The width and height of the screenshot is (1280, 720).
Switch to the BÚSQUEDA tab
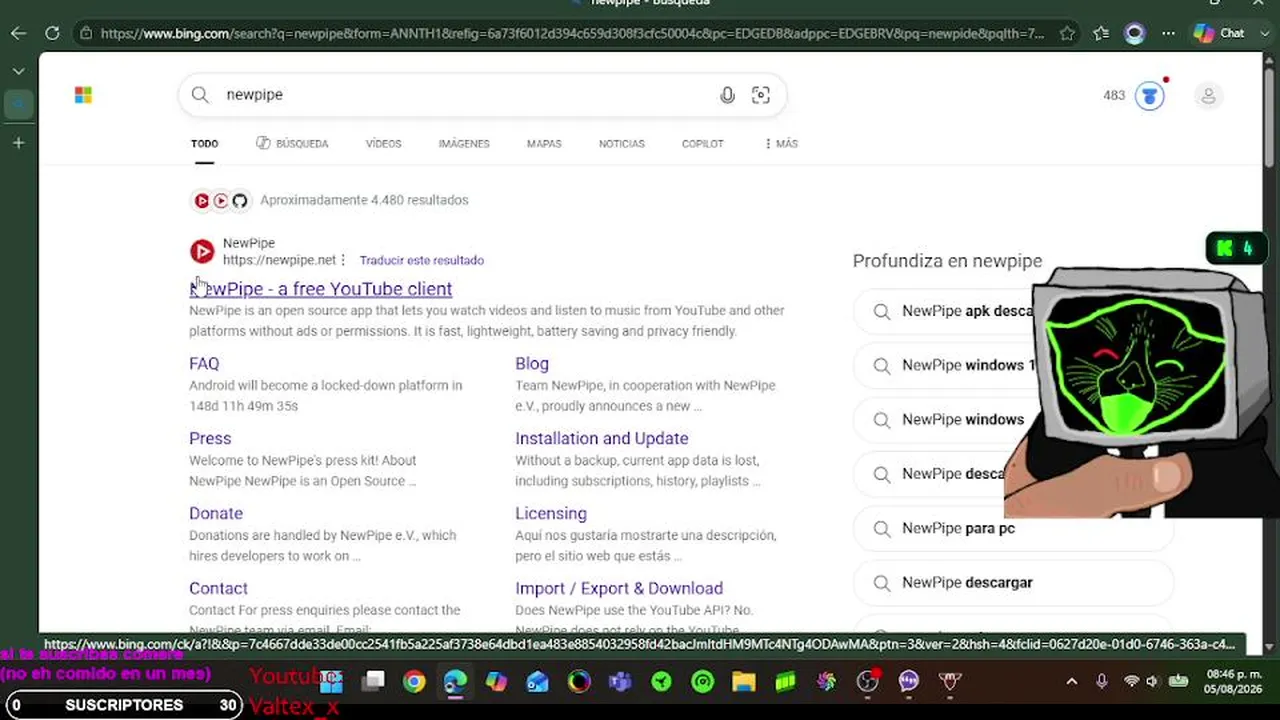(292, 144)
